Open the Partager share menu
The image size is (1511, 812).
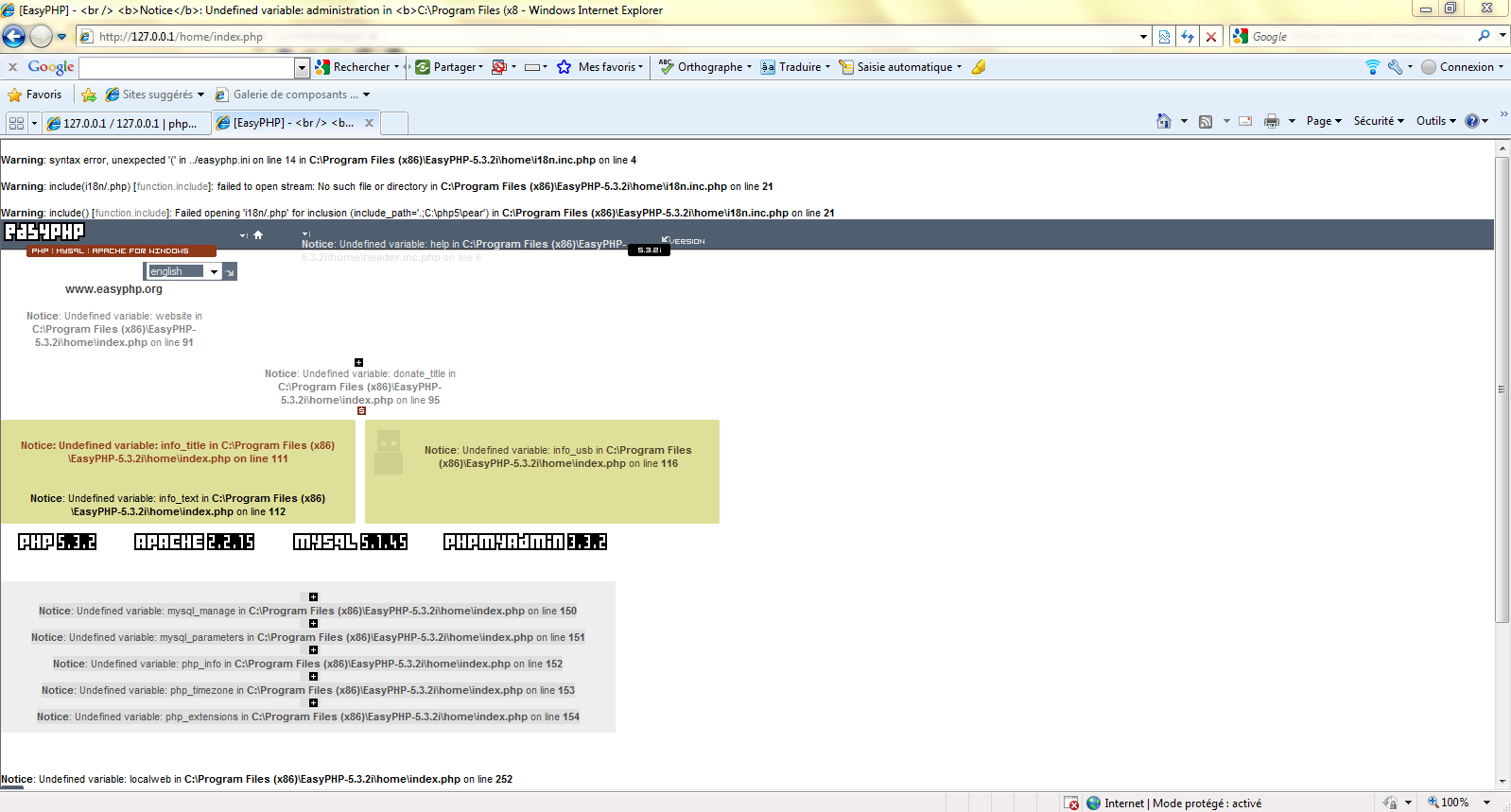click(x=449, y=67)
